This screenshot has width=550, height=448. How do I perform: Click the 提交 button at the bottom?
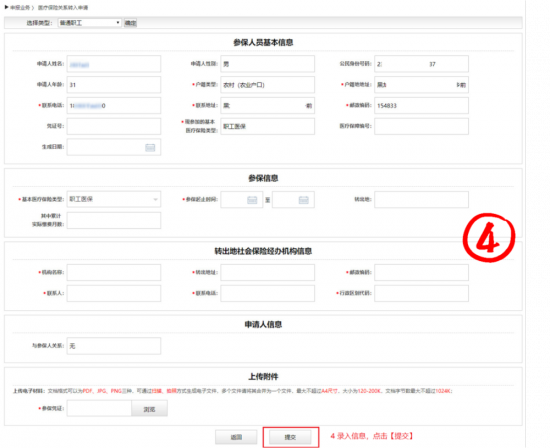coord(290,437)
